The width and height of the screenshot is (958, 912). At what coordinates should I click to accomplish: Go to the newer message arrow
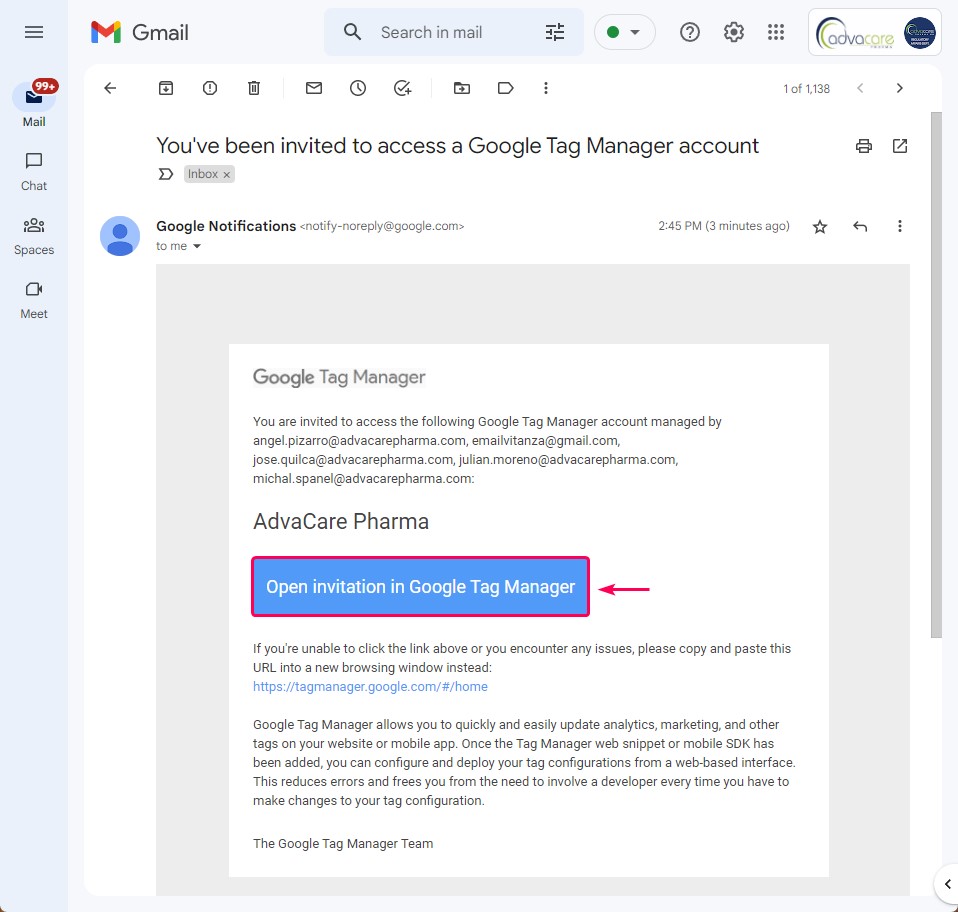[x=860, y=89]
